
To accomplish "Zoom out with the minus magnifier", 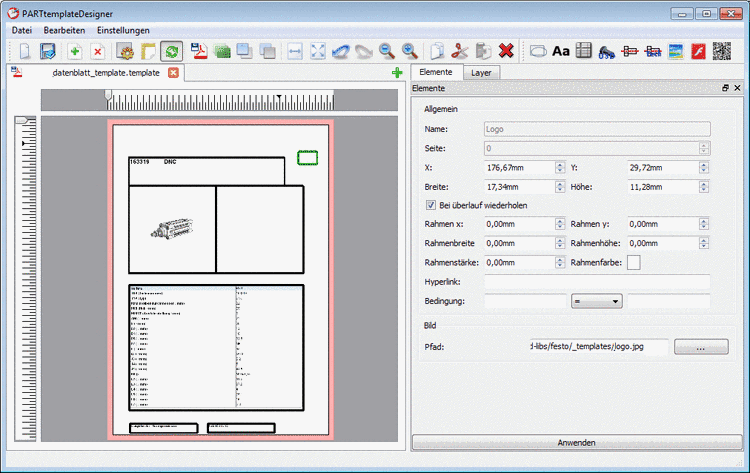I will click(386, 51).
